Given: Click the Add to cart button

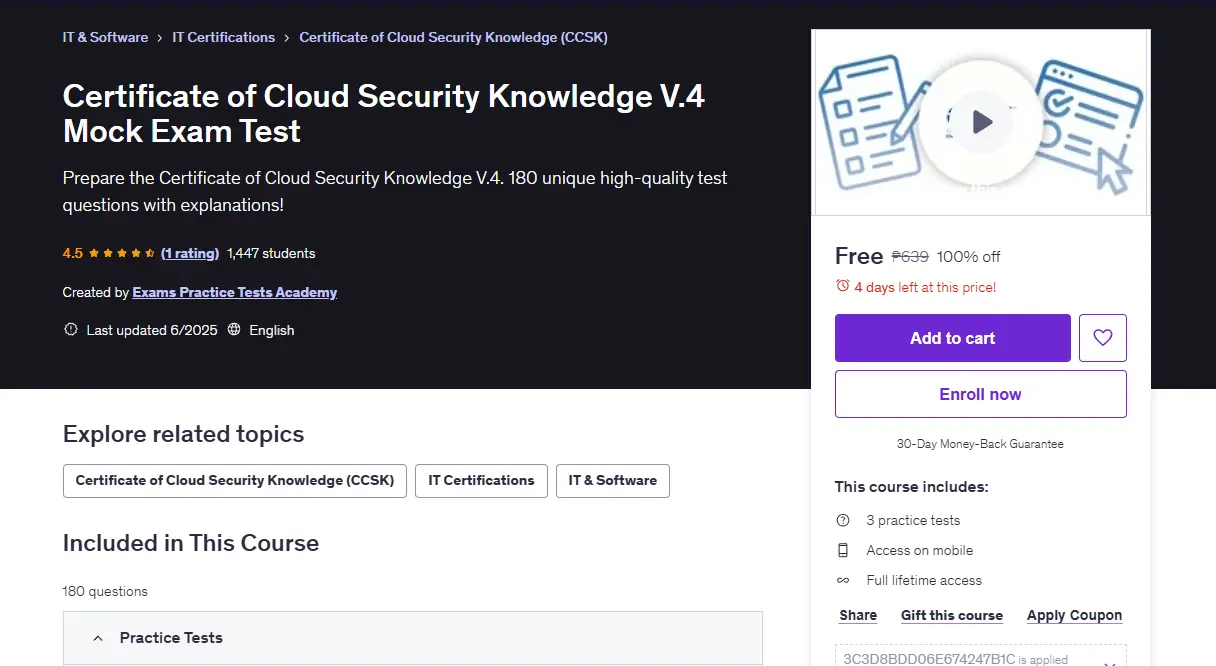Looking at the screenshot, I should (x=953, y=338).
